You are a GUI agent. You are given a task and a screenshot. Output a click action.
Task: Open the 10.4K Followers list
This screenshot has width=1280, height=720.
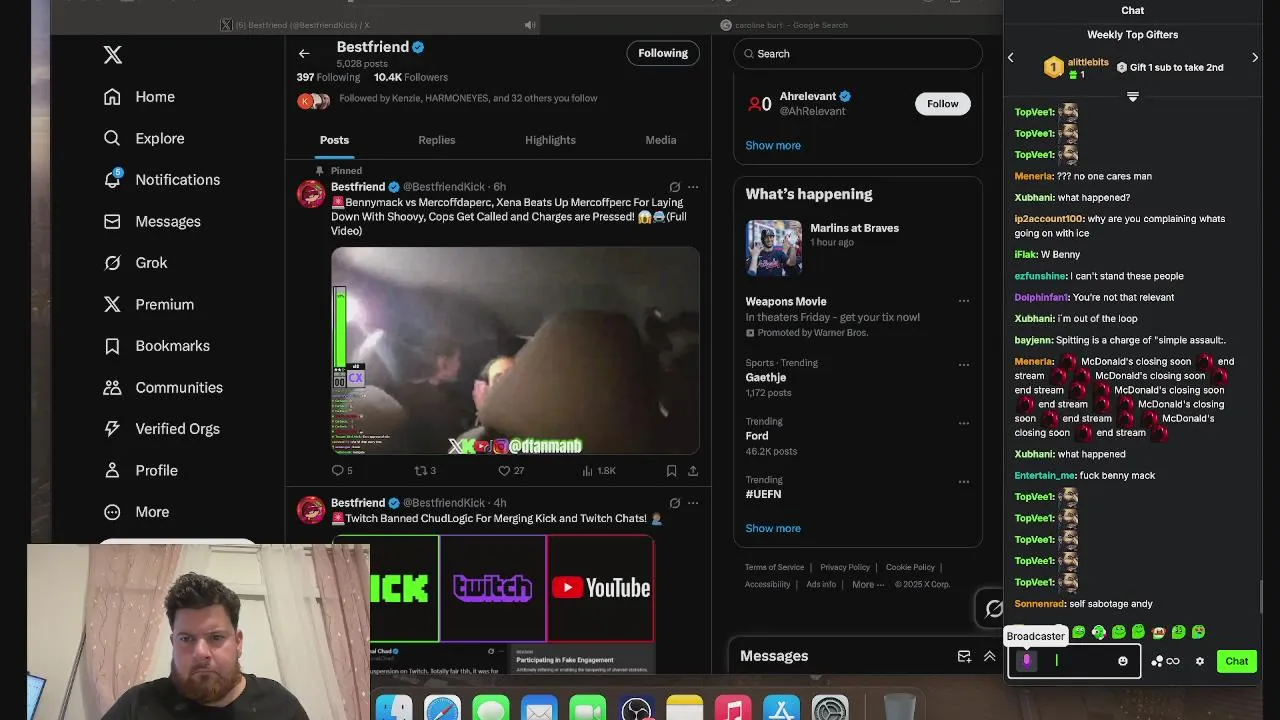coord(411,77)
